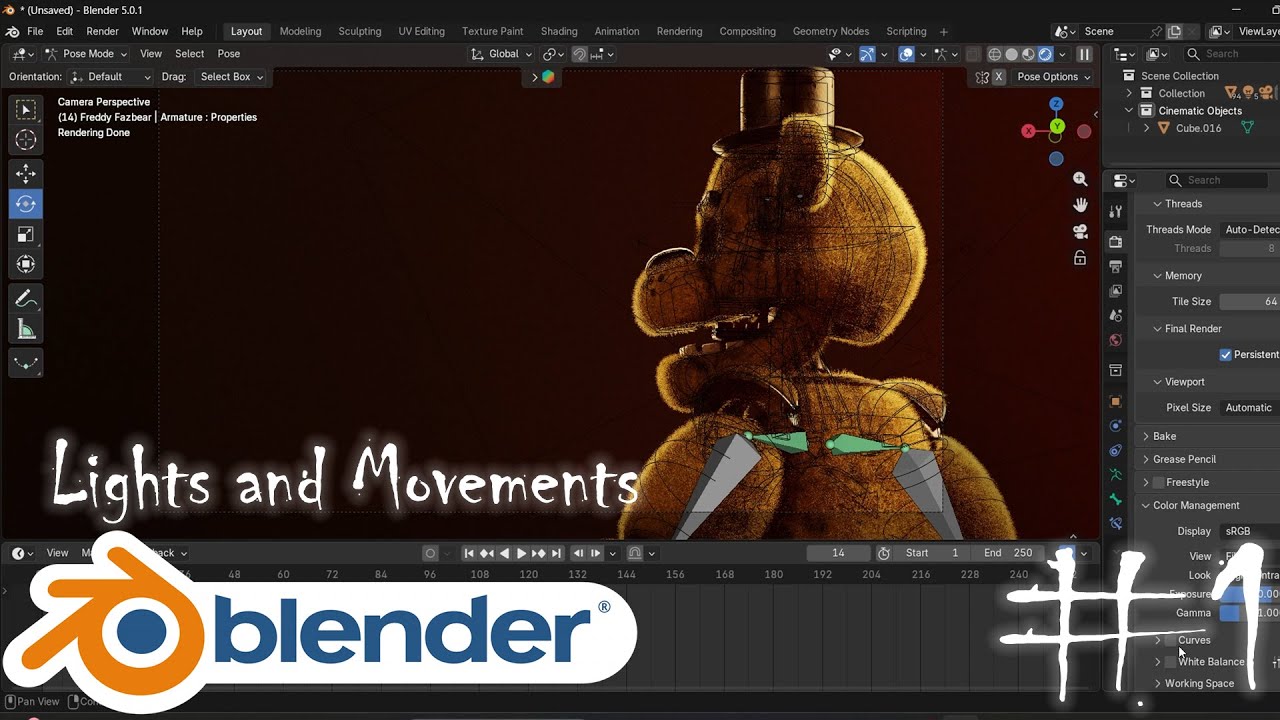Open the Orientation Default dropdown

pos(111,77)
